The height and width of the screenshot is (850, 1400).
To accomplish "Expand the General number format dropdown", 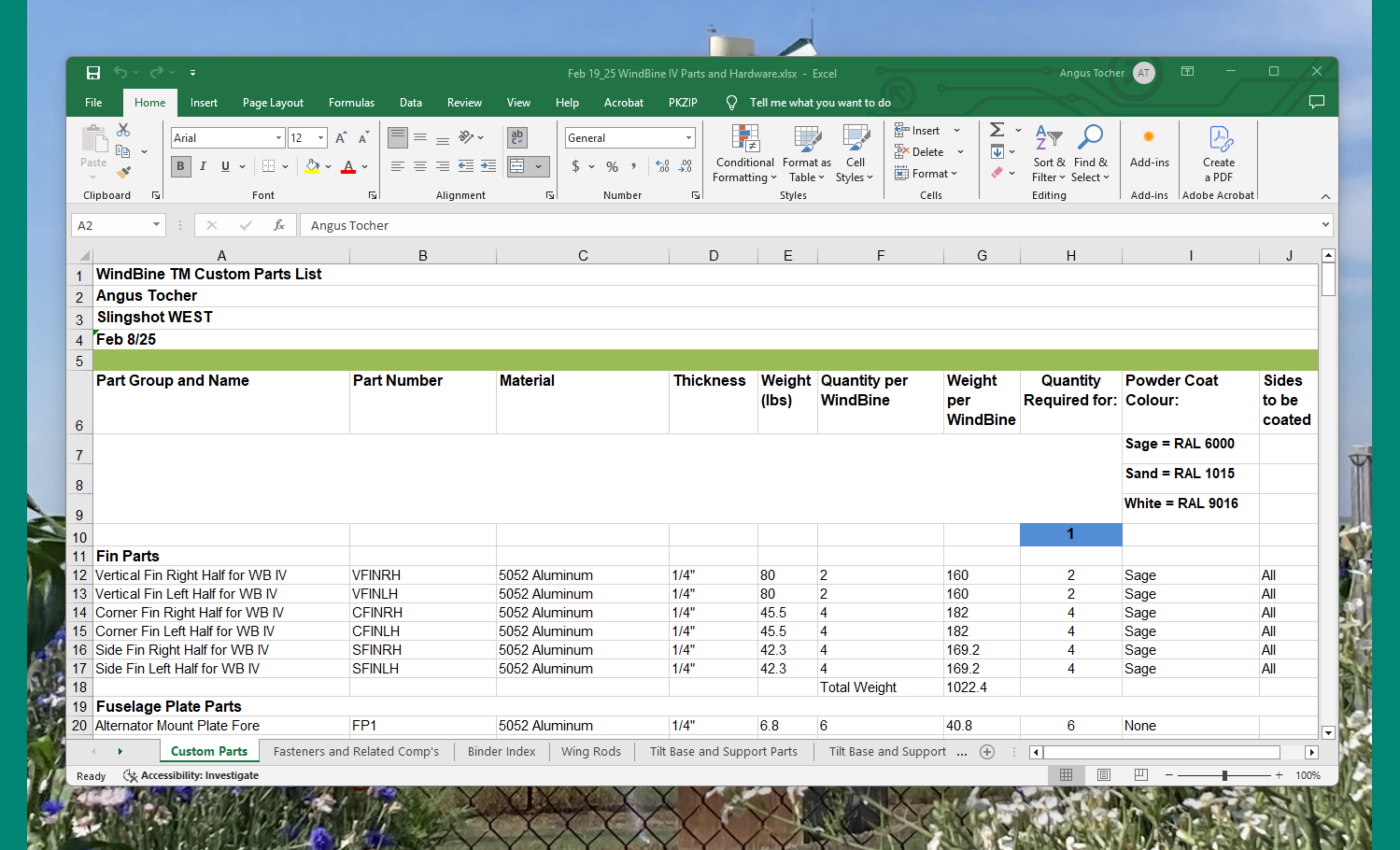I will [x=688, y=138].
